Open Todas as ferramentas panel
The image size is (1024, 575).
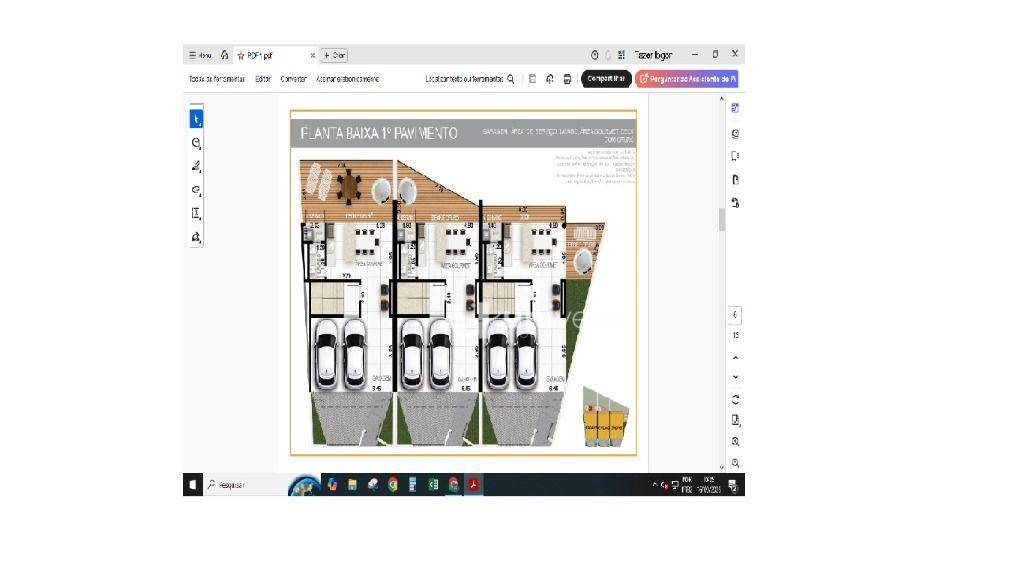click(x=217, y=79)
